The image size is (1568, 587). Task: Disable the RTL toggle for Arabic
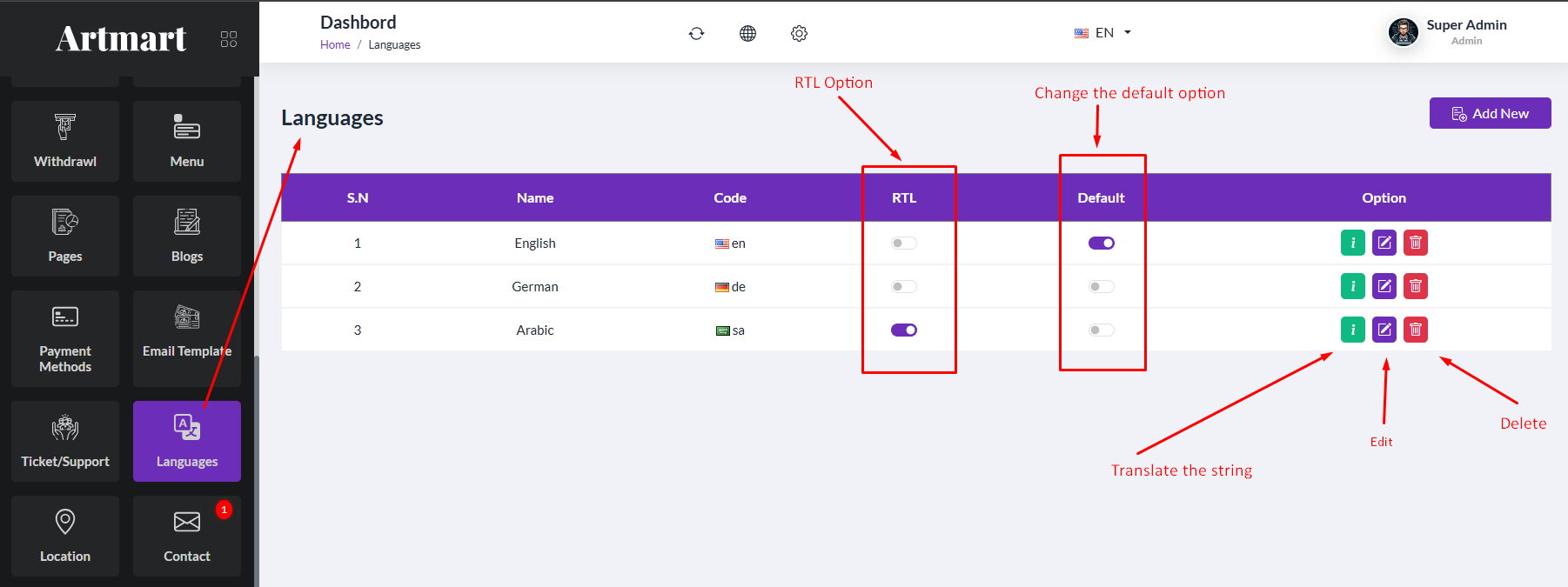(904, 330)
